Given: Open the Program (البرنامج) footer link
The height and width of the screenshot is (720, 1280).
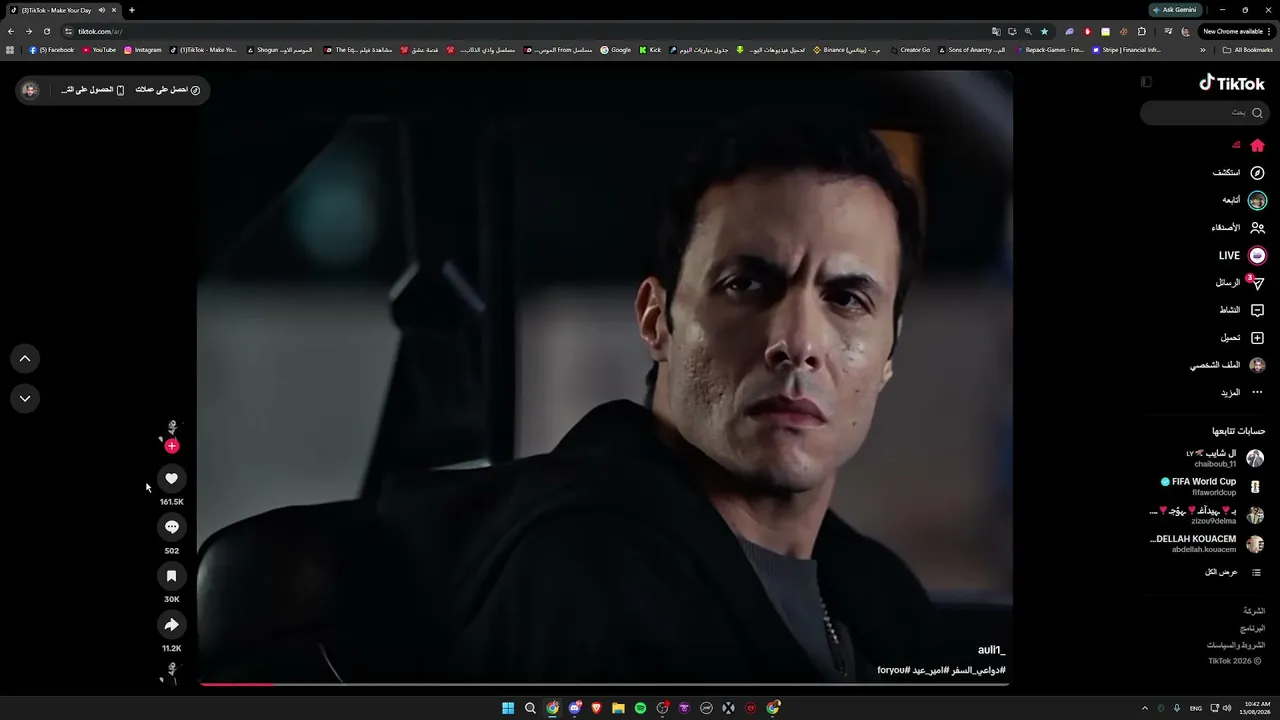Looking at the screenshot, I should [x=1253, y=629].
